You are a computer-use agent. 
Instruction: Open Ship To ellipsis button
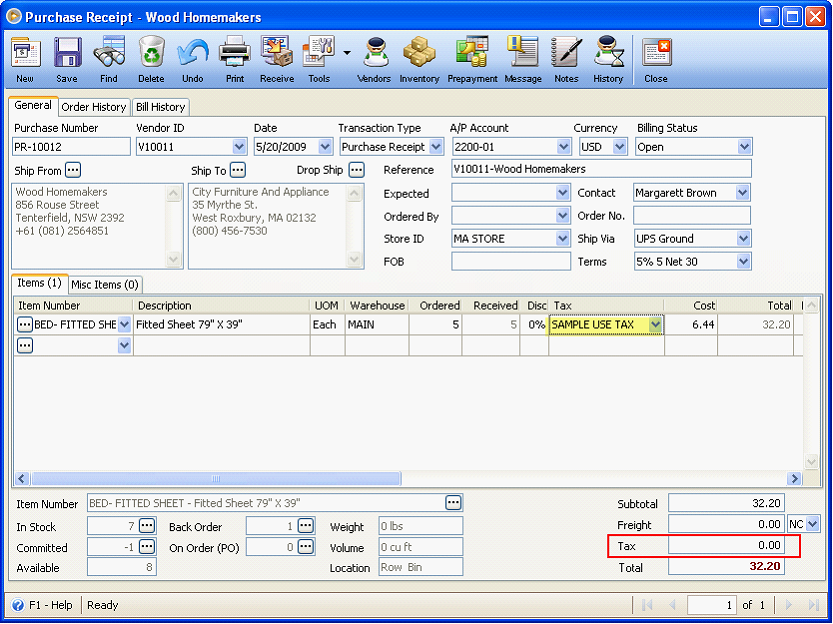pos(237,170)
